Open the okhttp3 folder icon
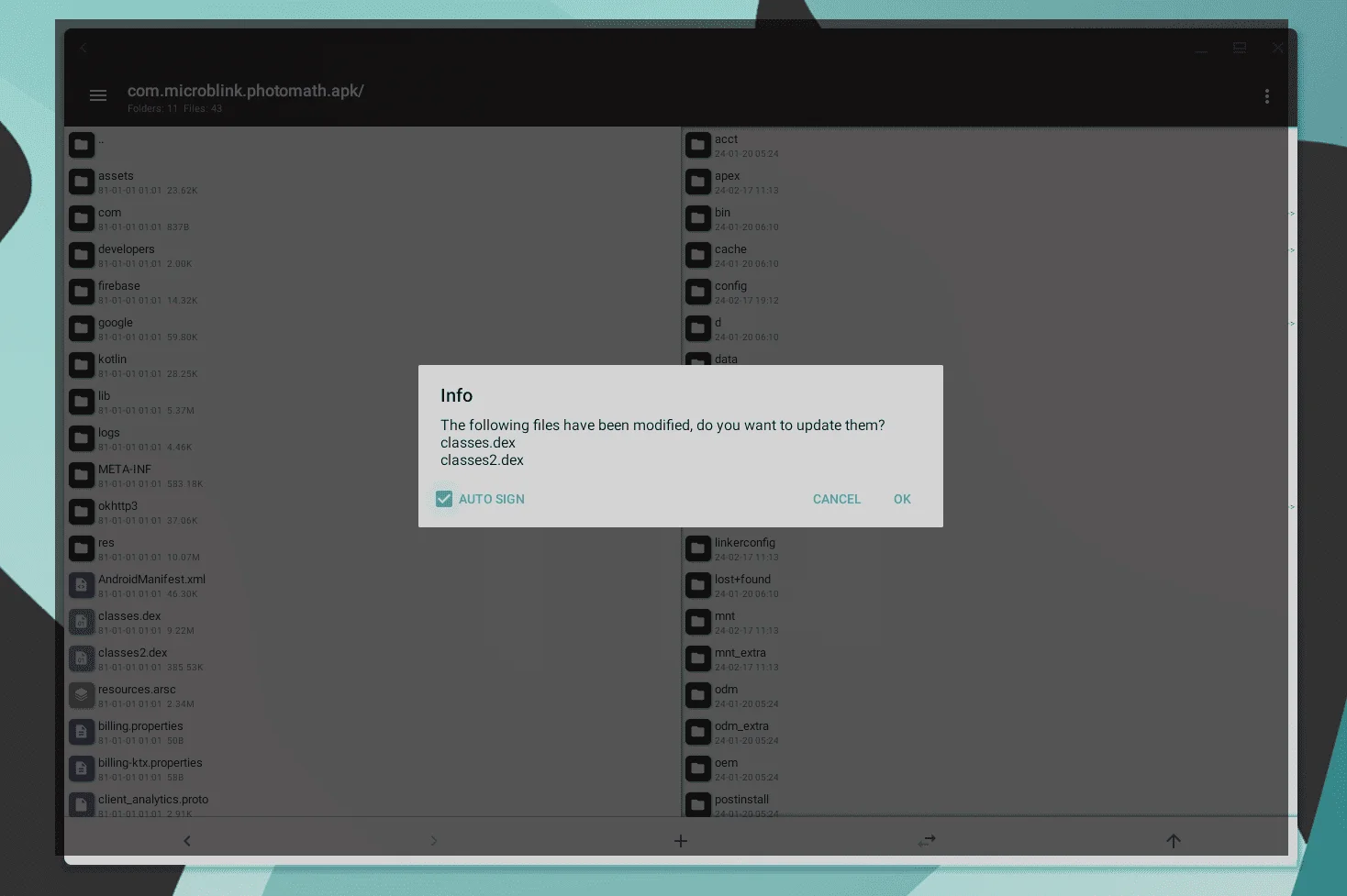 [82, 511]
